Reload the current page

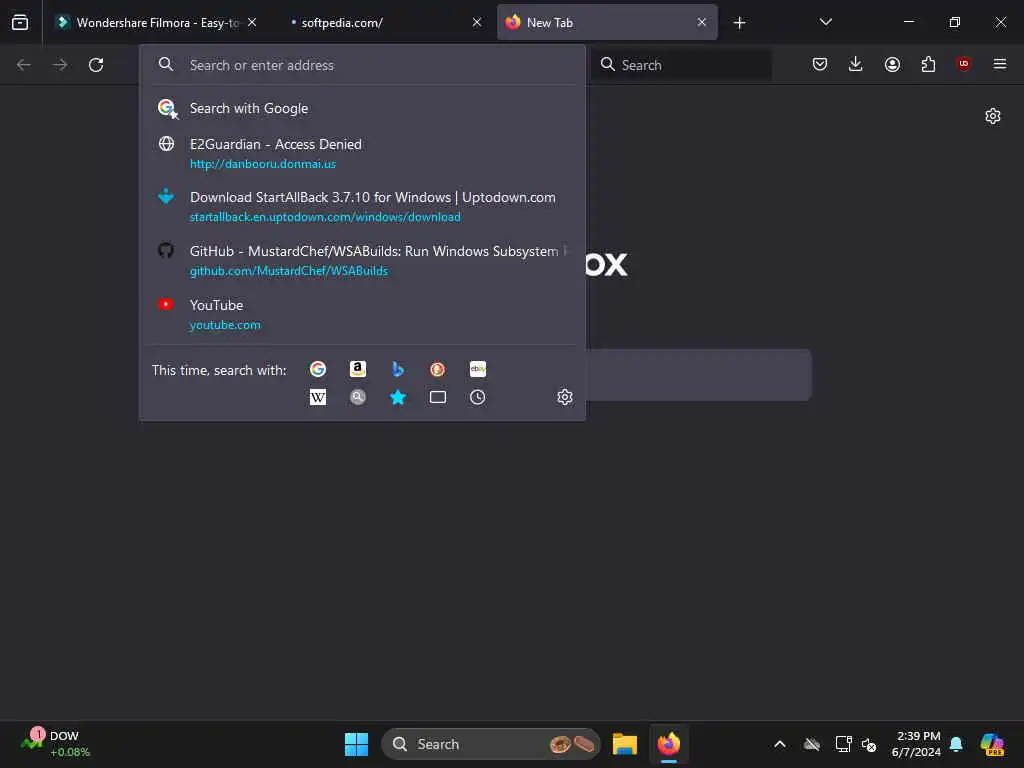click(x=96, y=65)
